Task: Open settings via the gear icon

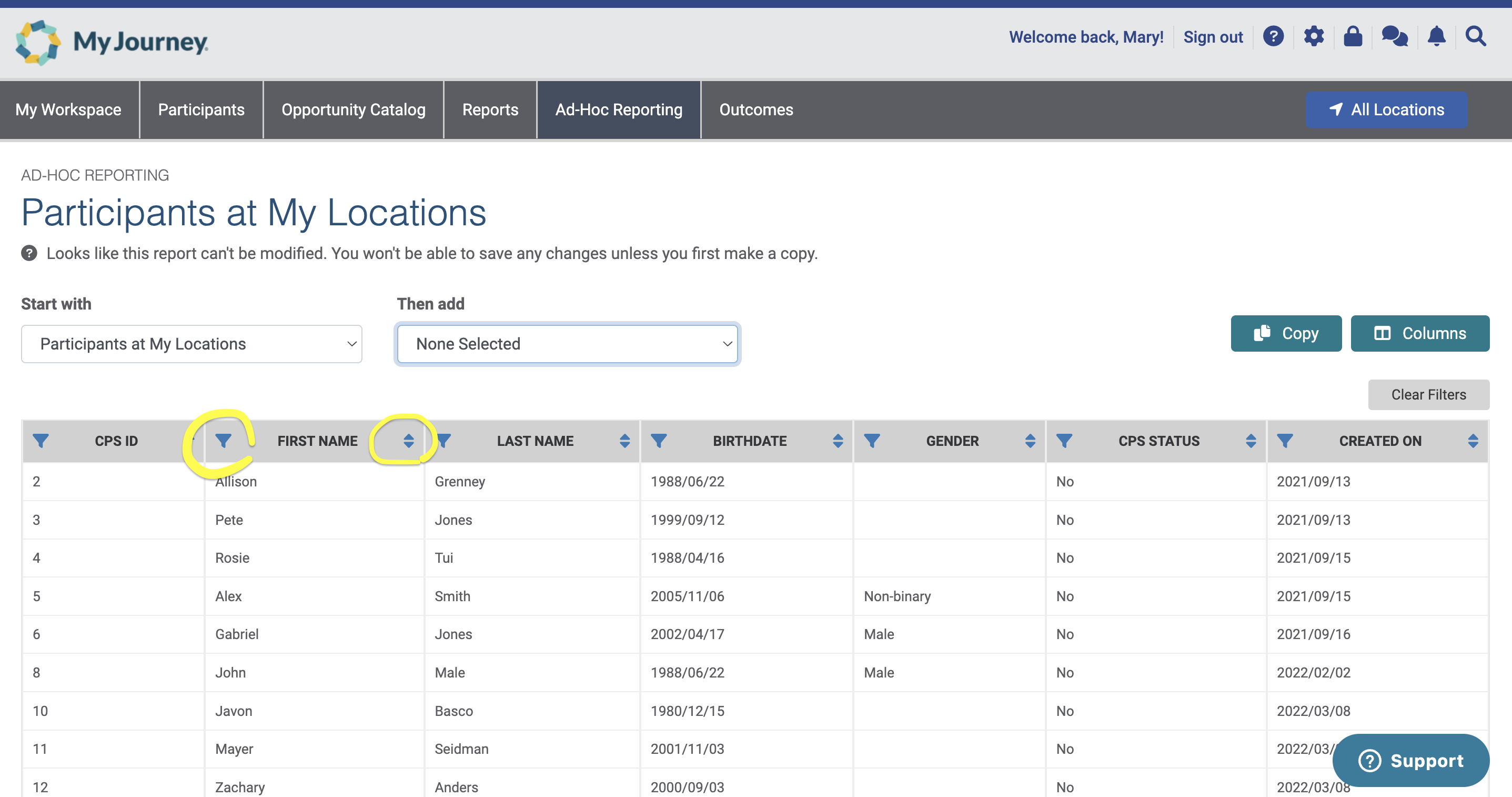Action: click(x=1313, y=37)
